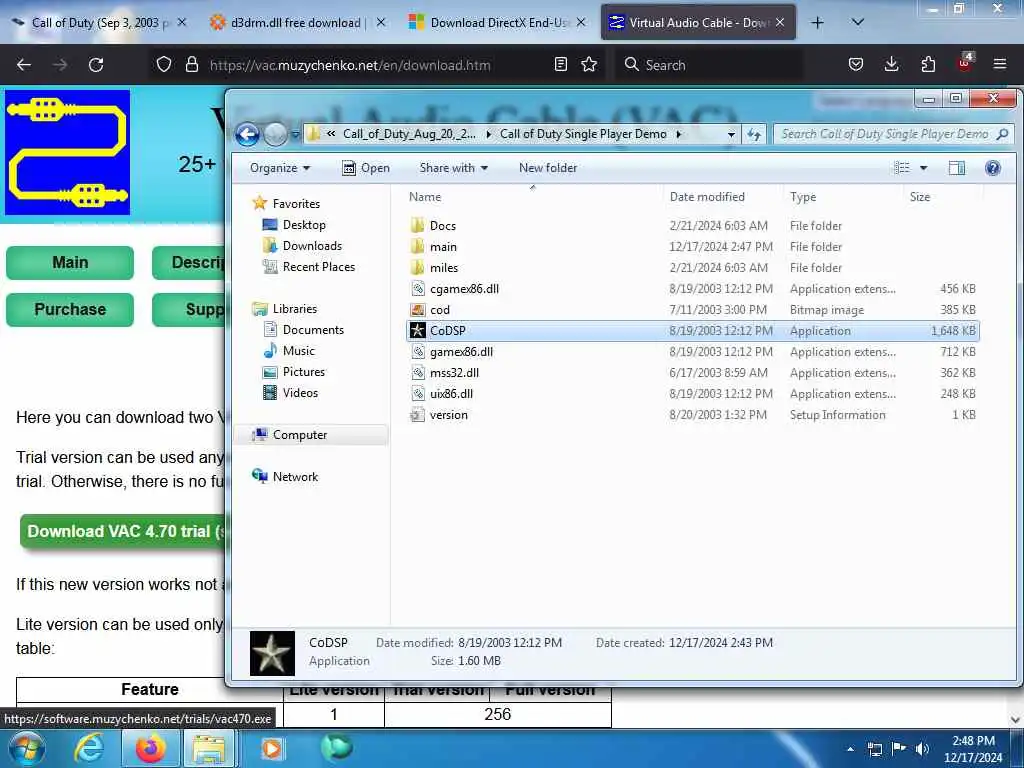
Task: Toggle the preview pane button
Action: point(957,168)
